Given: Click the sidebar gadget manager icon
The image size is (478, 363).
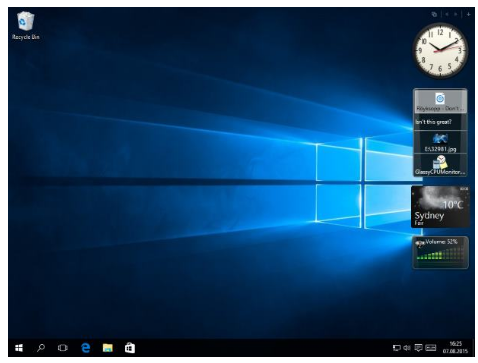Looking at the screenshot, I should (x=434, y=14).
